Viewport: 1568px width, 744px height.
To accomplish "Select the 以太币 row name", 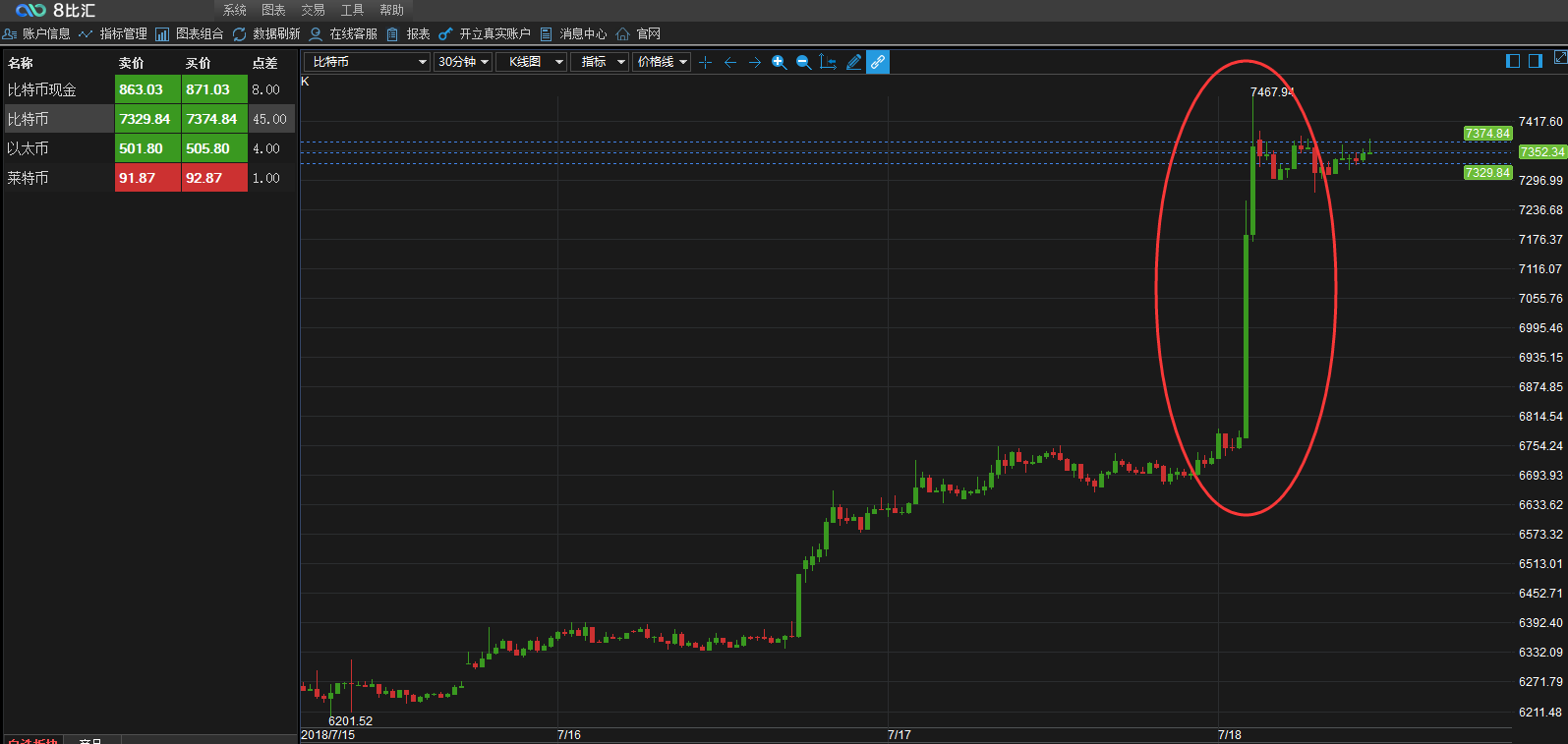I will [x=28, y=148].
